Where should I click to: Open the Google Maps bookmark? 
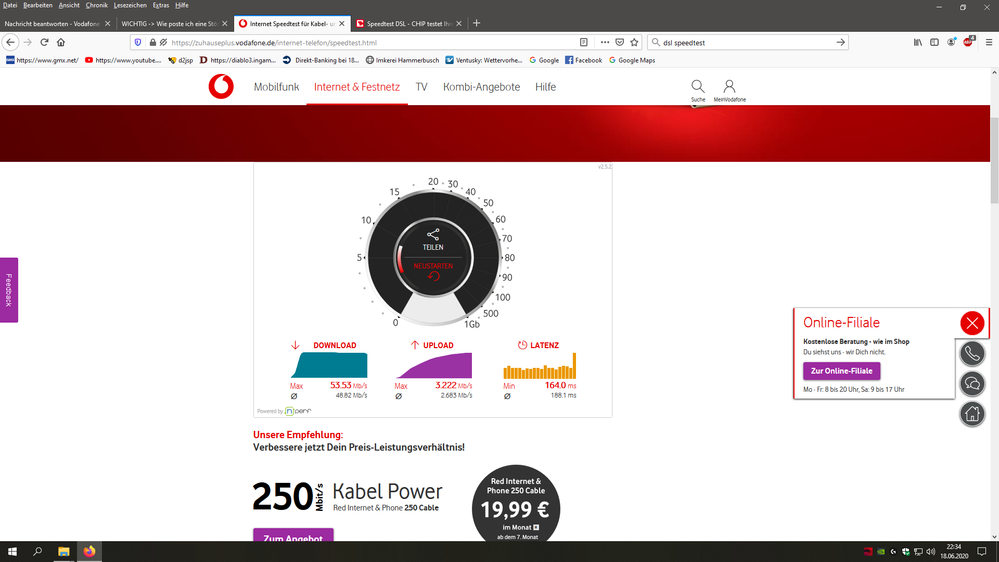pyautogui.click(x=631, y=60)
